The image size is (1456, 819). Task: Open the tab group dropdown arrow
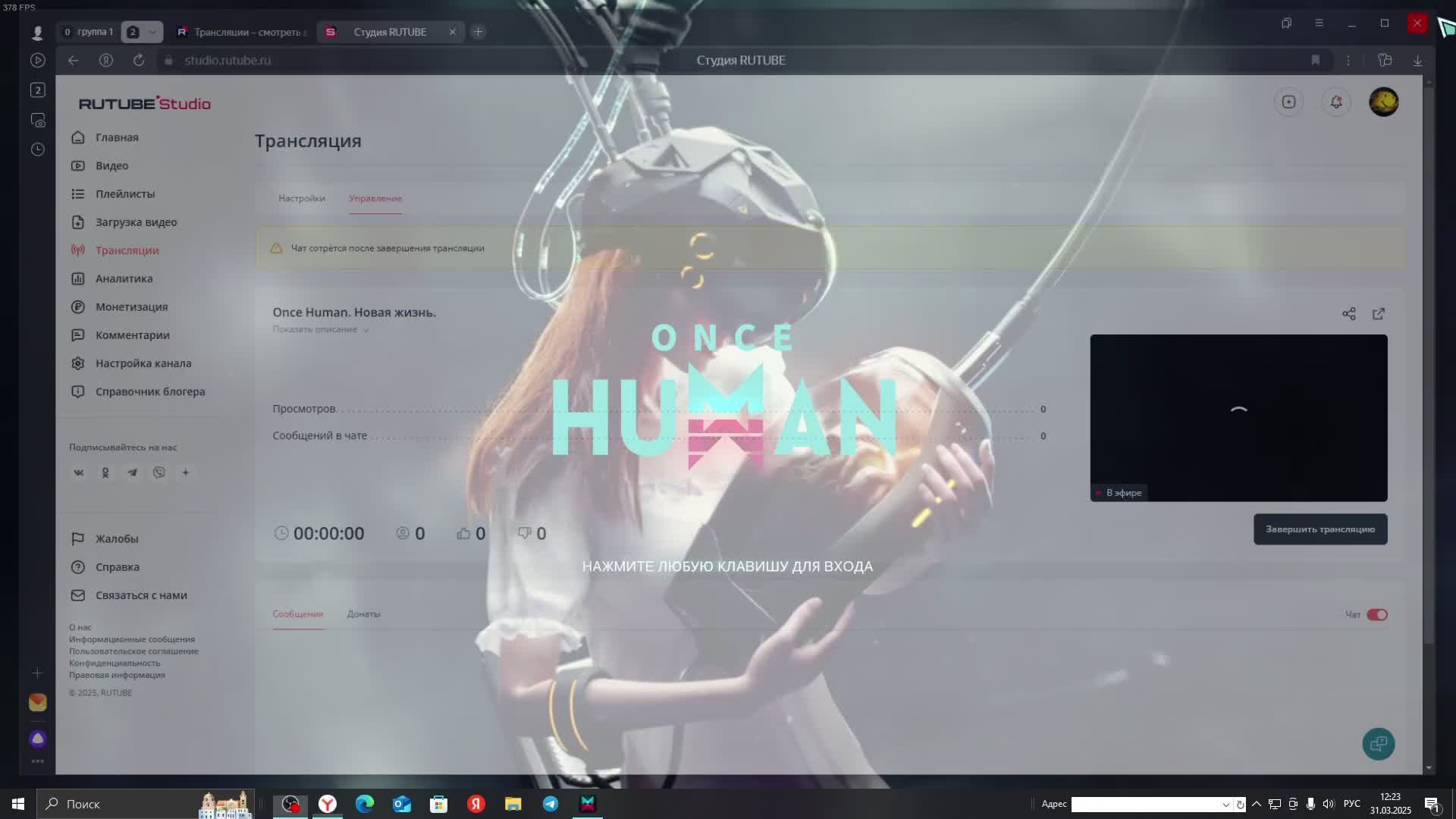click(x=152, y=32)
